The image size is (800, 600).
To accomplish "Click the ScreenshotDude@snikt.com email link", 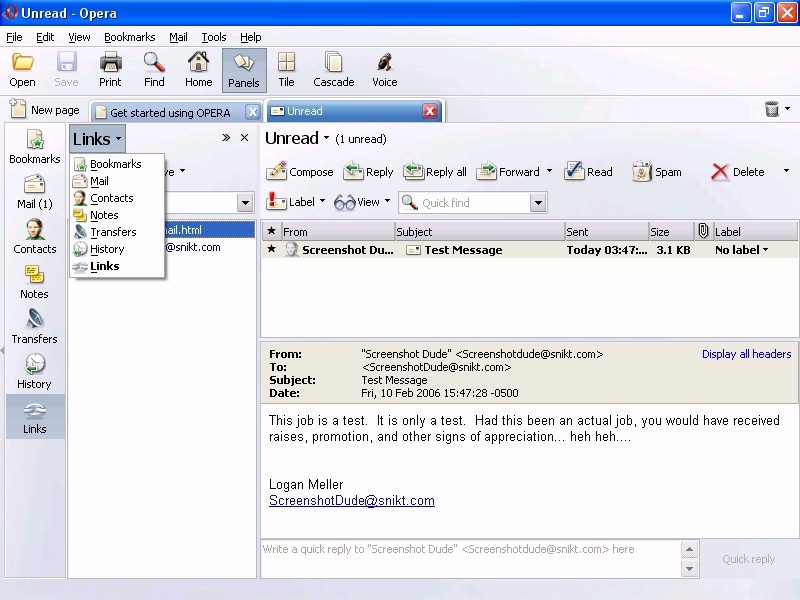I will click(352, 501).
